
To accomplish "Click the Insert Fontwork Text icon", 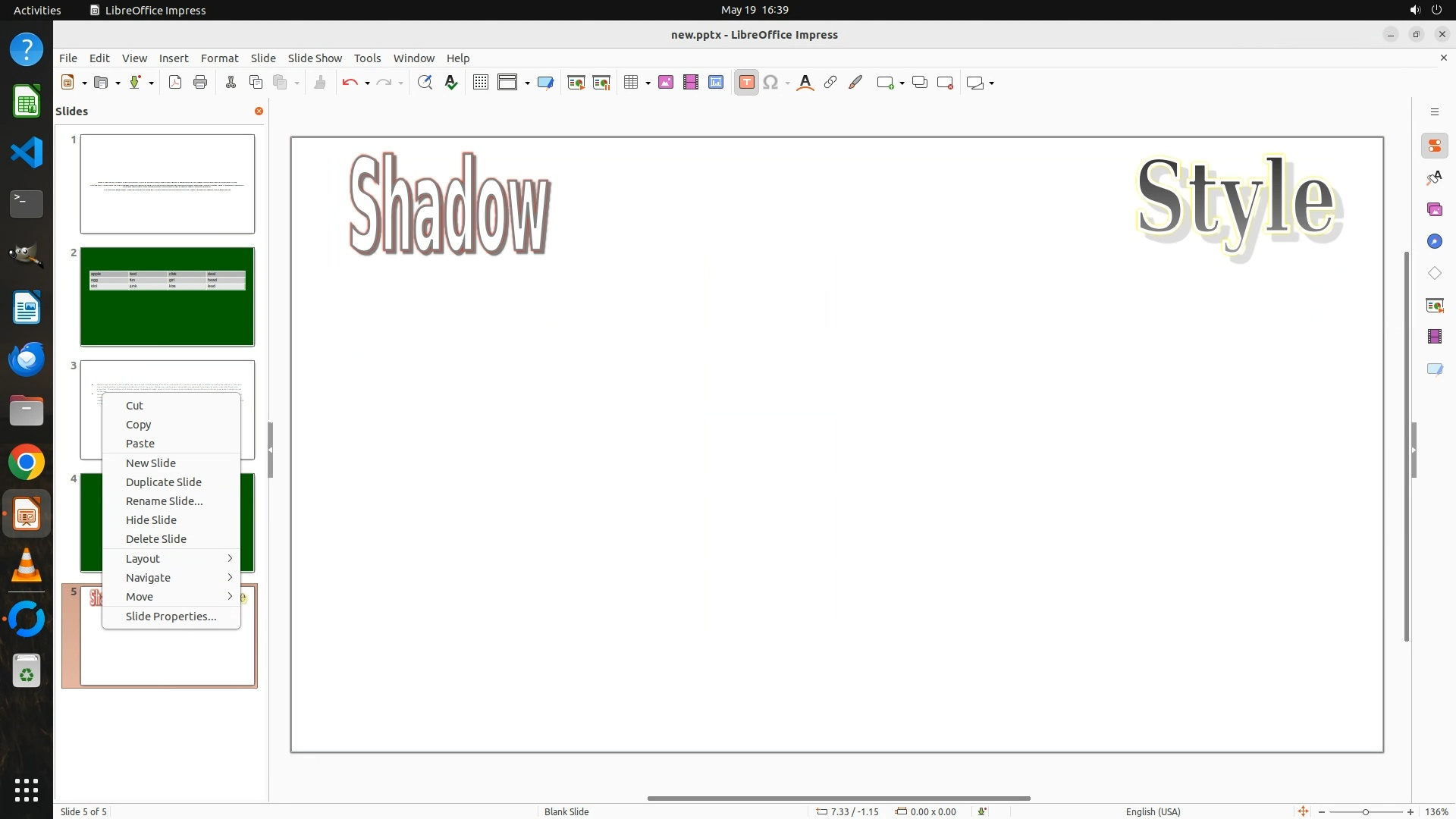I will tap(805, 83).
